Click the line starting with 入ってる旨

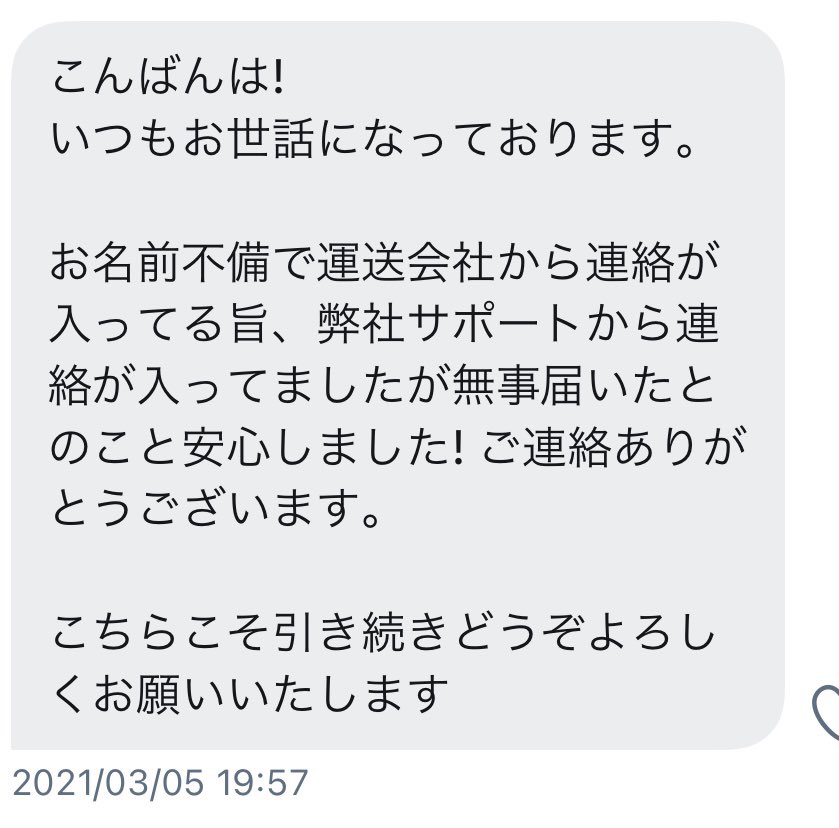coord(384,324)
